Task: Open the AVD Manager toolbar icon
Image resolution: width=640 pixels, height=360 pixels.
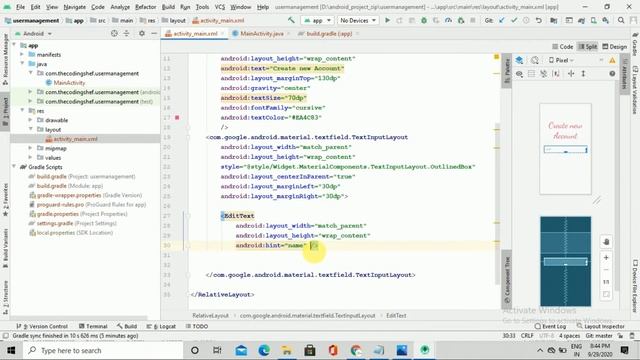Action: point(593,20)
